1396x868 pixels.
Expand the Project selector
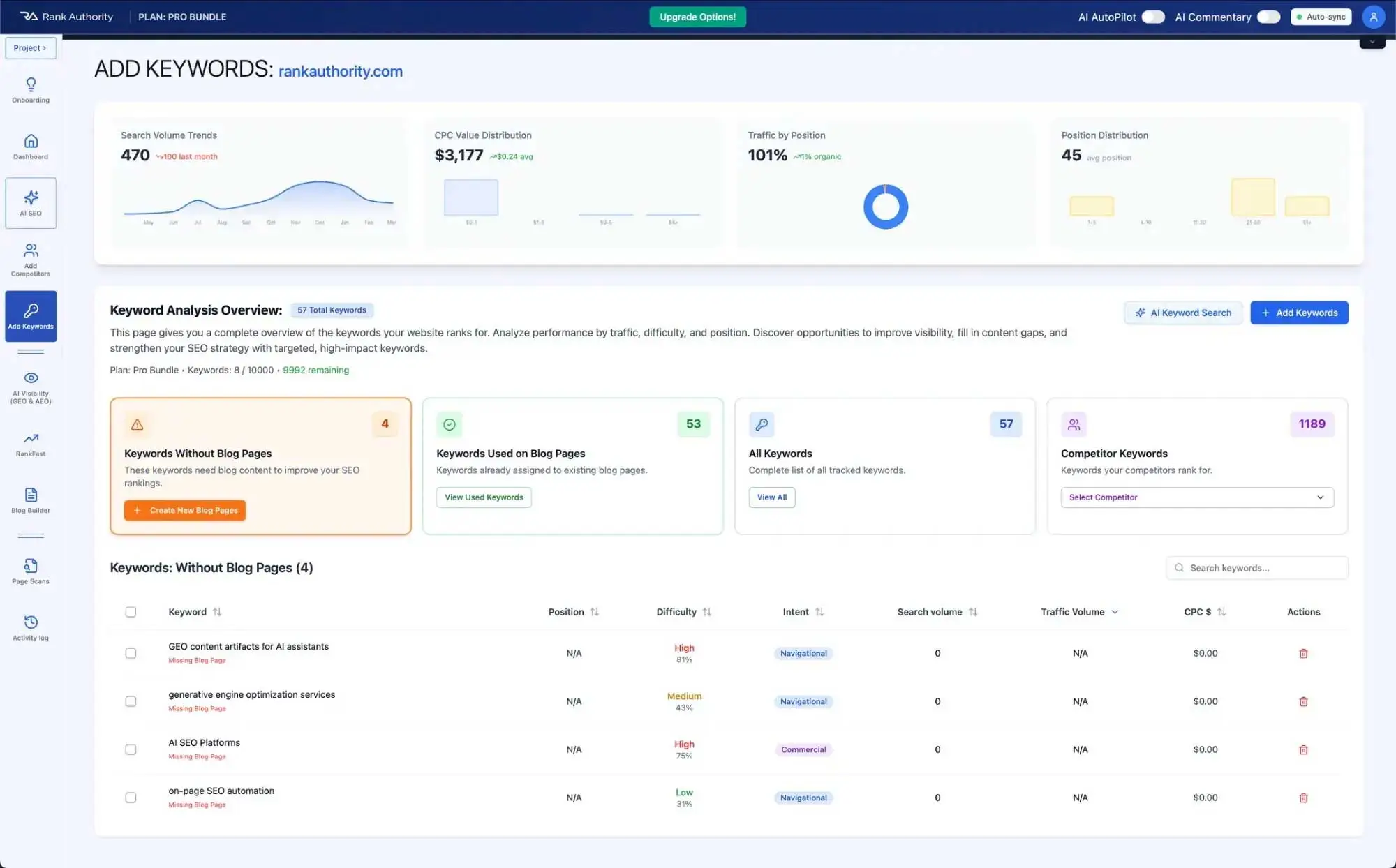tap(30, 48)
